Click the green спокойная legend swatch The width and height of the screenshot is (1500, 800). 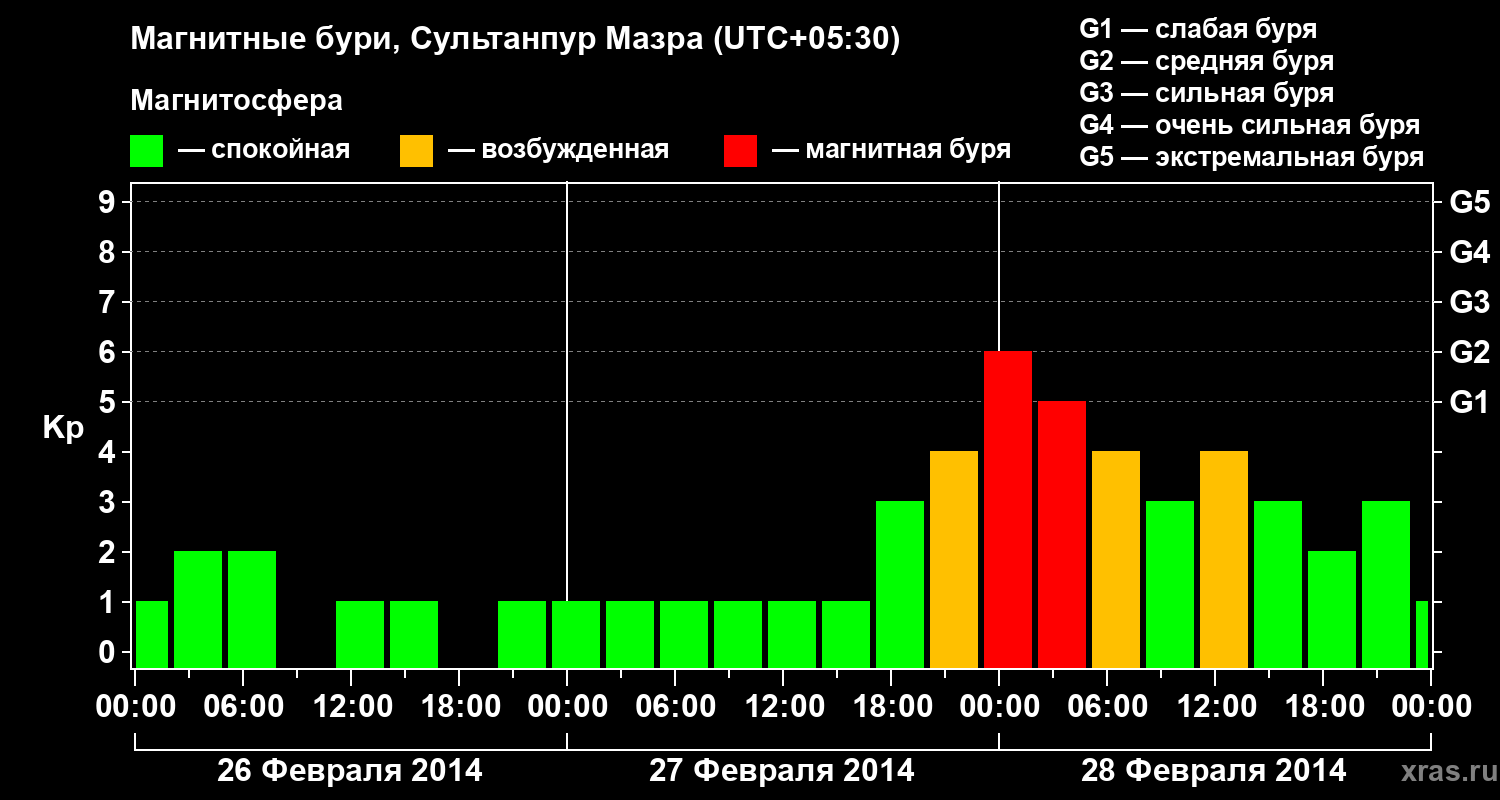tap(146, 151)
